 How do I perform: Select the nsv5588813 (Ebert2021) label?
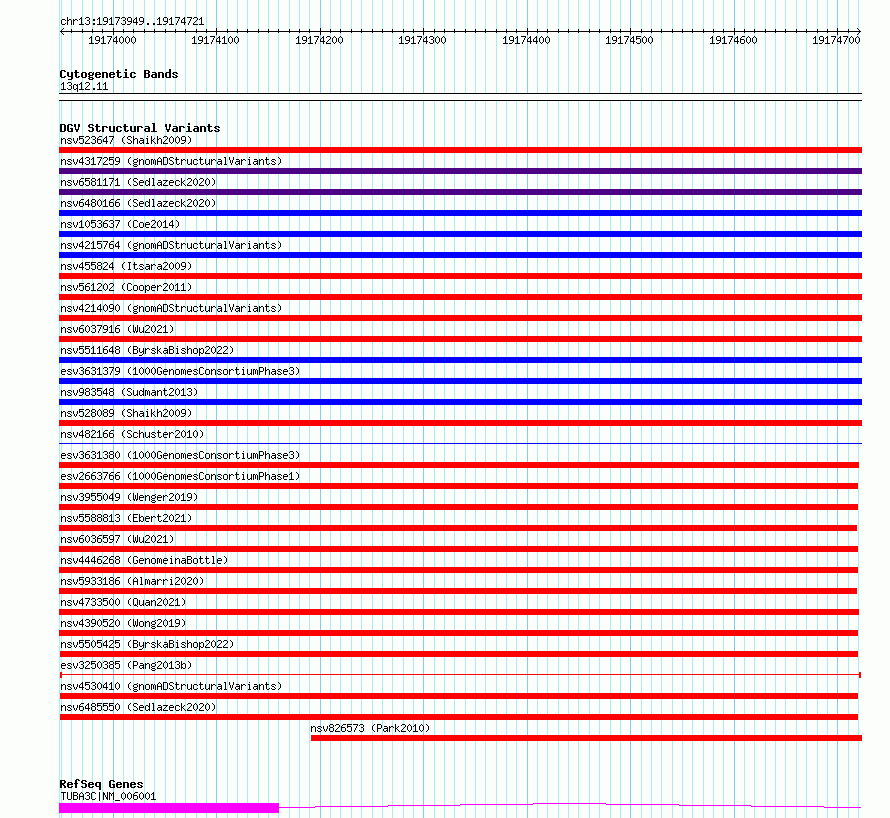click(126, 518)
